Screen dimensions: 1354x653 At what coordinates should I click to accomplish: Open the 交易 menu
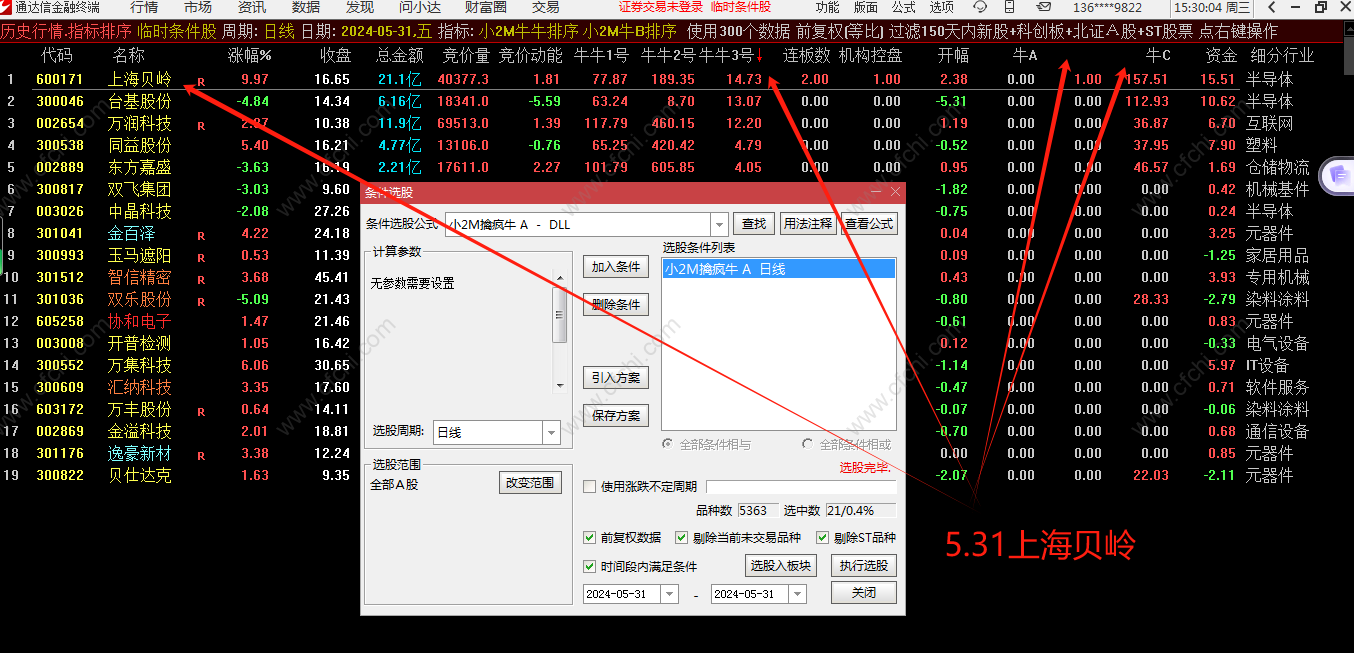pos(546,7)
